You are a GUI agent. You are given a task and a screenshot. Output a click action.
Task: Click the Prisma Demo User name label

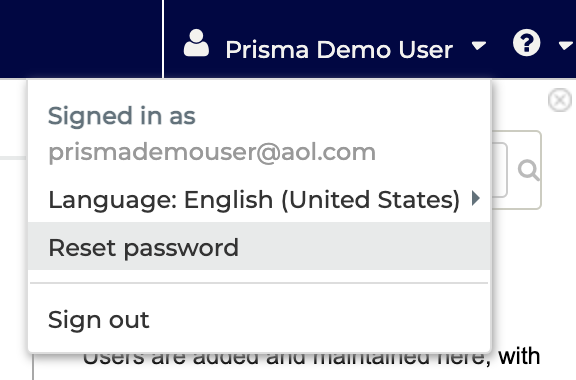[x=339, y=50]
